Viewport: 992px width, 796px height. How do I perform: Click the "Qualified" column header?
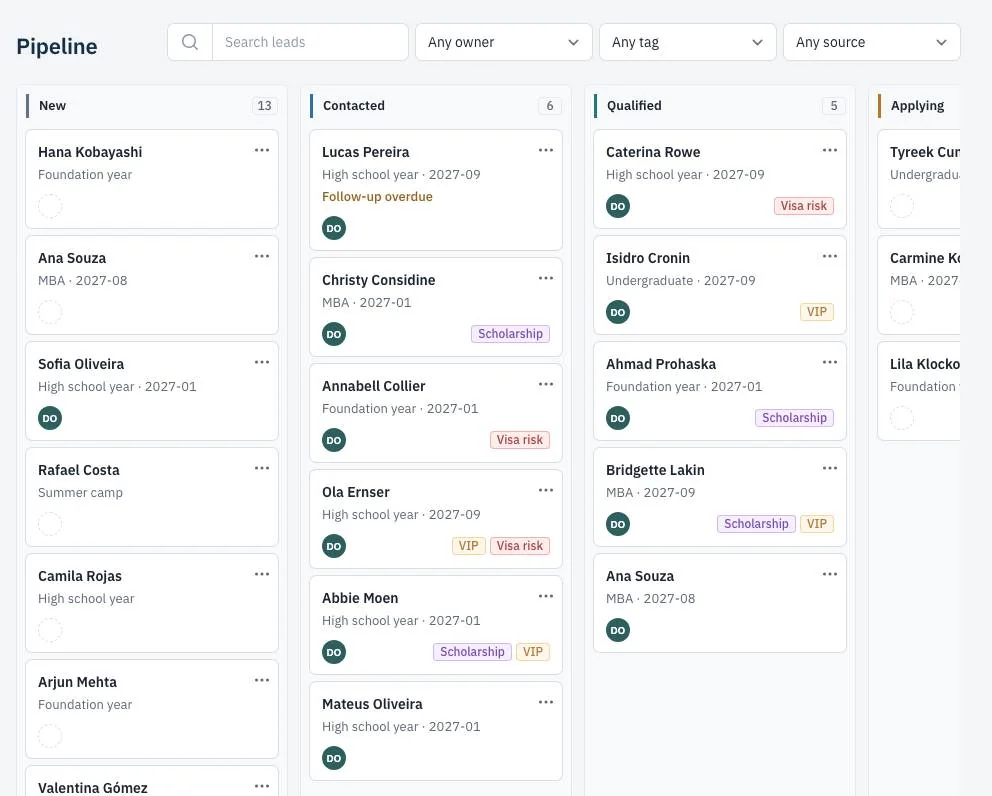[634, 106]
